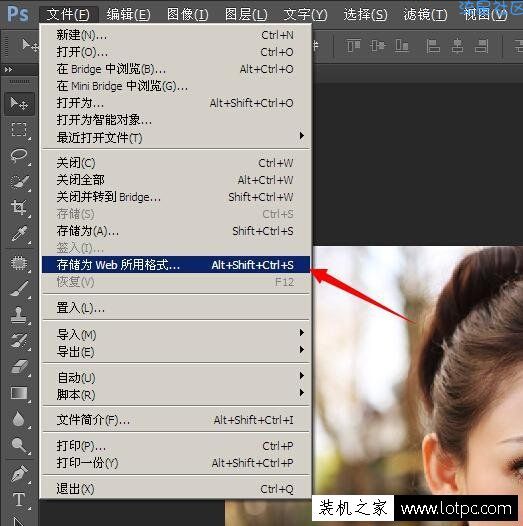
Task: Open the 文件(F) menu
Action: (x=68, y=14)
